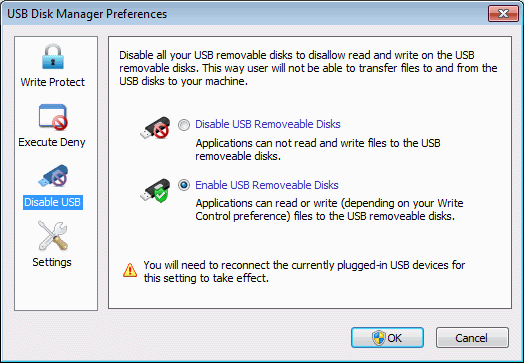Open the Write Protect padlock icon
Viewport: 524px width, 363px height.
point(53,56)
